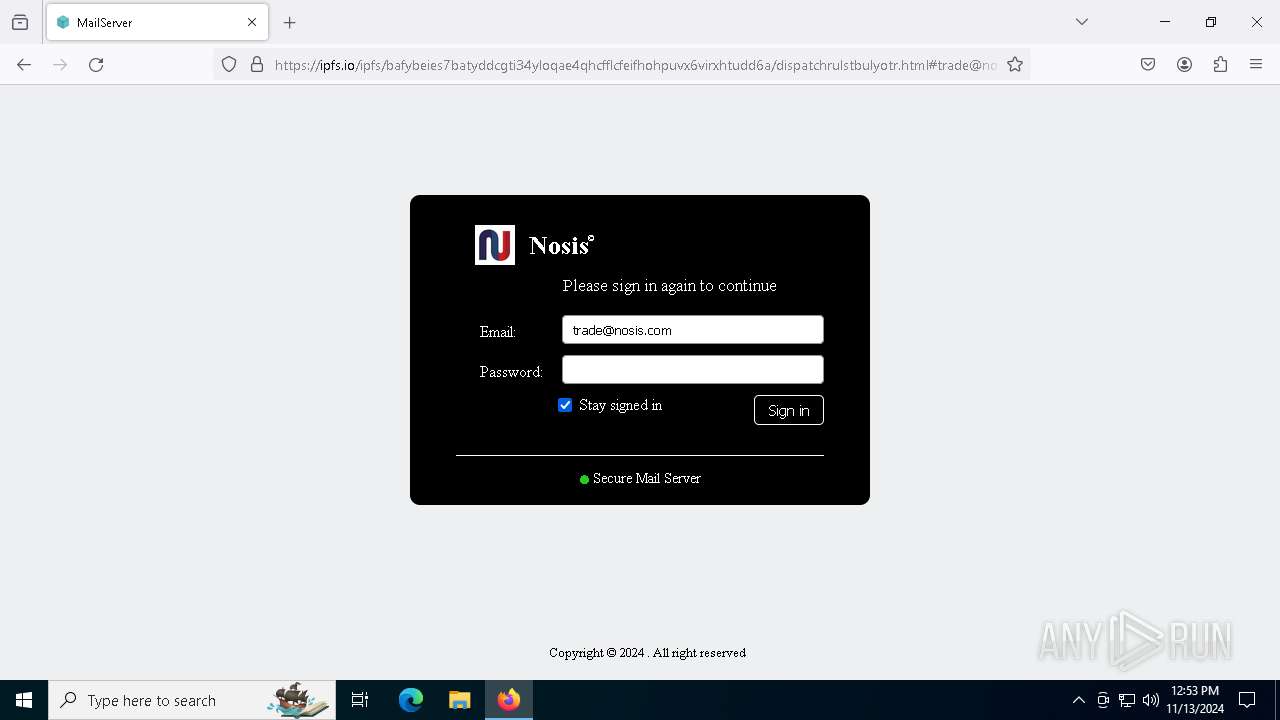Focus the ipfs.io URL address bar
The width and height of the screenshot is (1280, 720).
[x=635, y=65]
